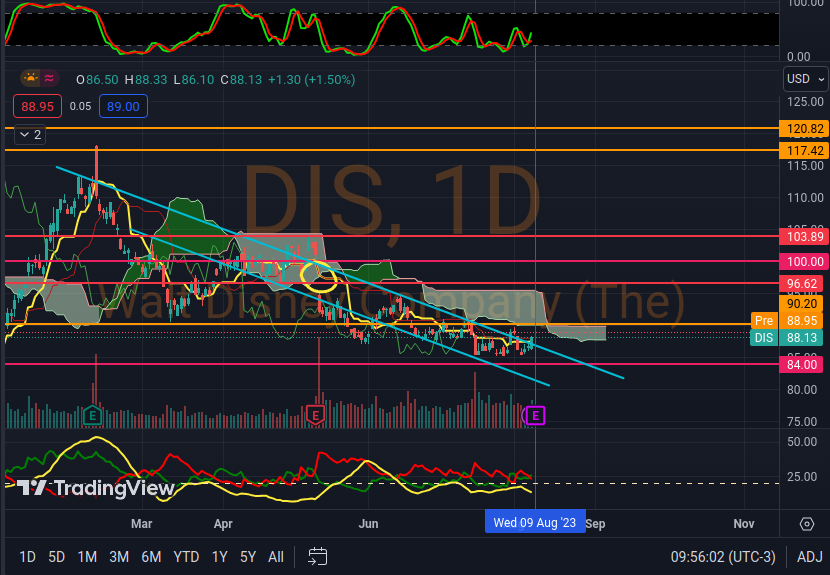Click the H88.33 high value
Screen dimensions: 830x575
pyautogui.click(x=146, y=80)
